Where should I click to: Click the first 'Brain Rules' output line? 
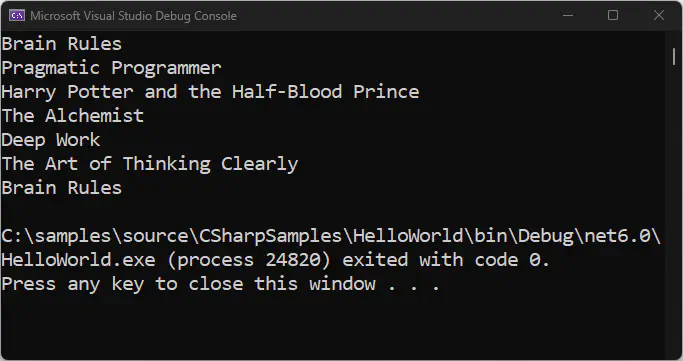61,44
